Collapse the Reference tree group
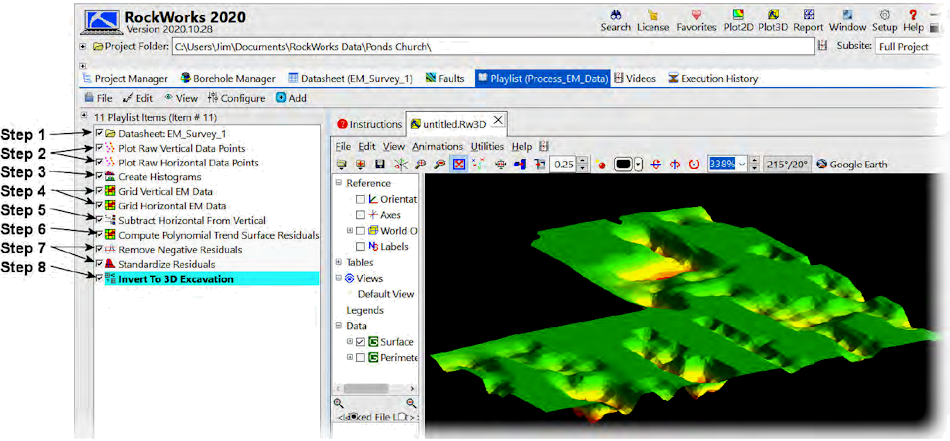The image size is (950, 441). click(339, 183)
